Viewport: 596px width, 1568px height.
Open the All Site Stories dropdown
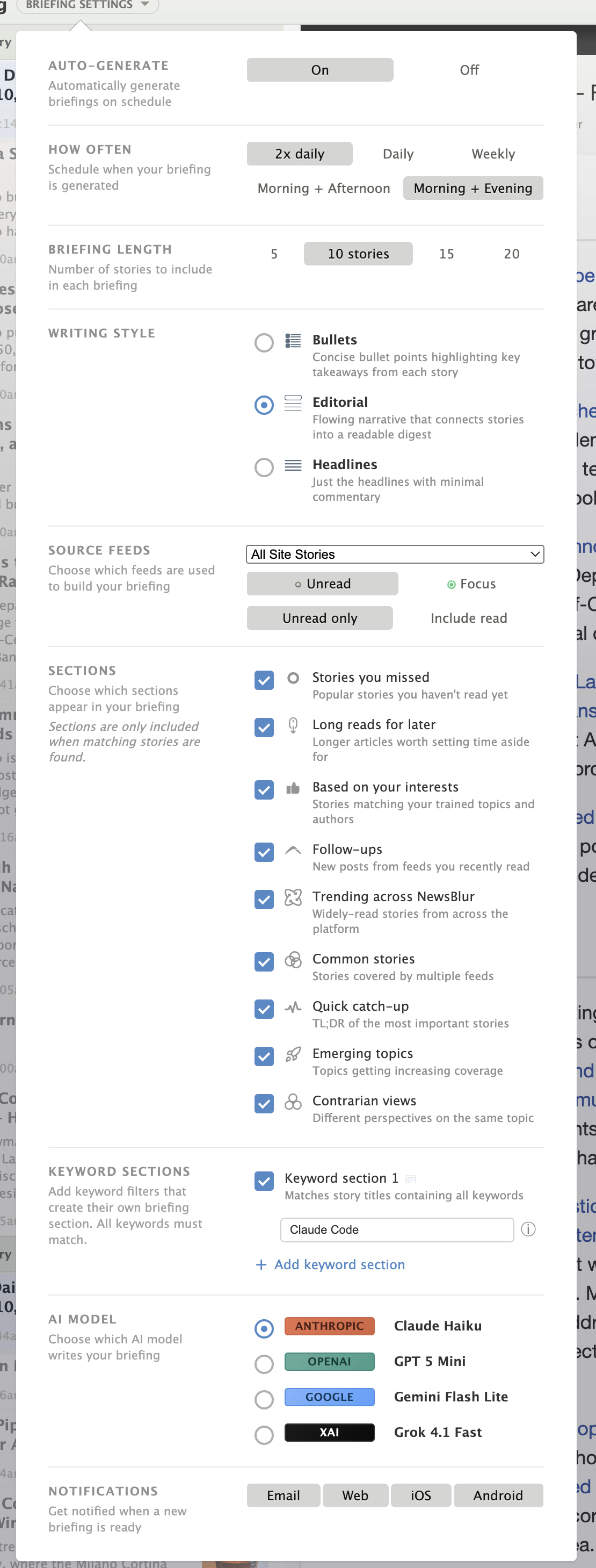(x=394, y=554)
